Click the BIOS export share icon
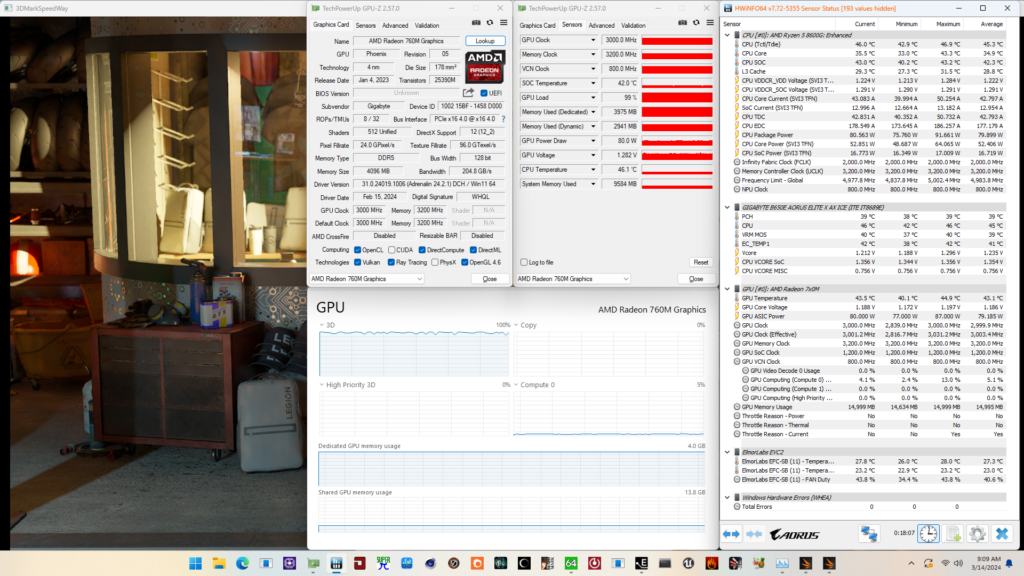Screen dimensions: 1024x576 [x=468, y=93]
